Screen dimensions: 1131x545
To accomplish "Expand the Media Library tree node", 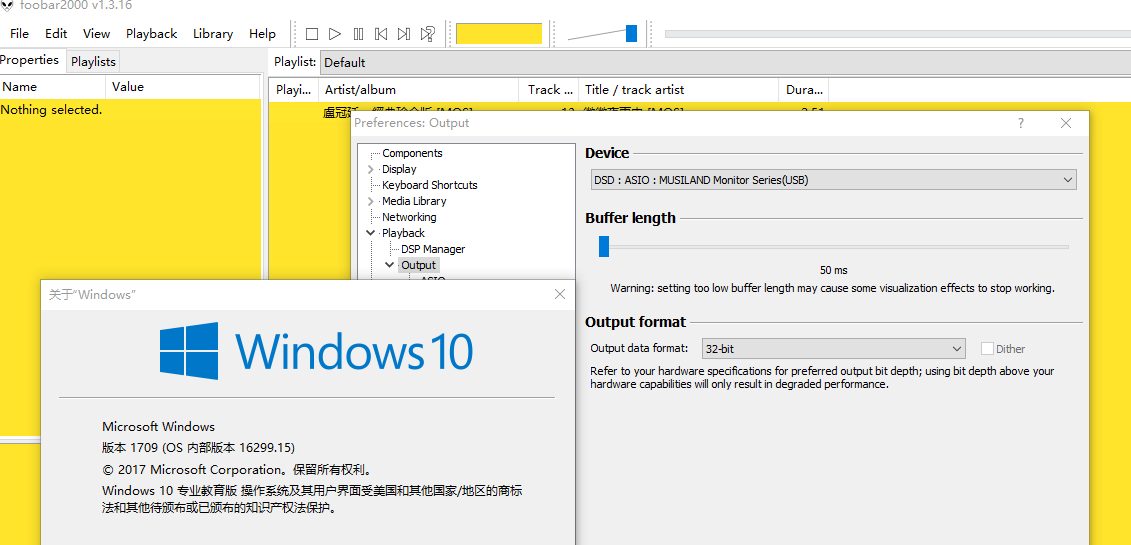I will click(371, 202).
